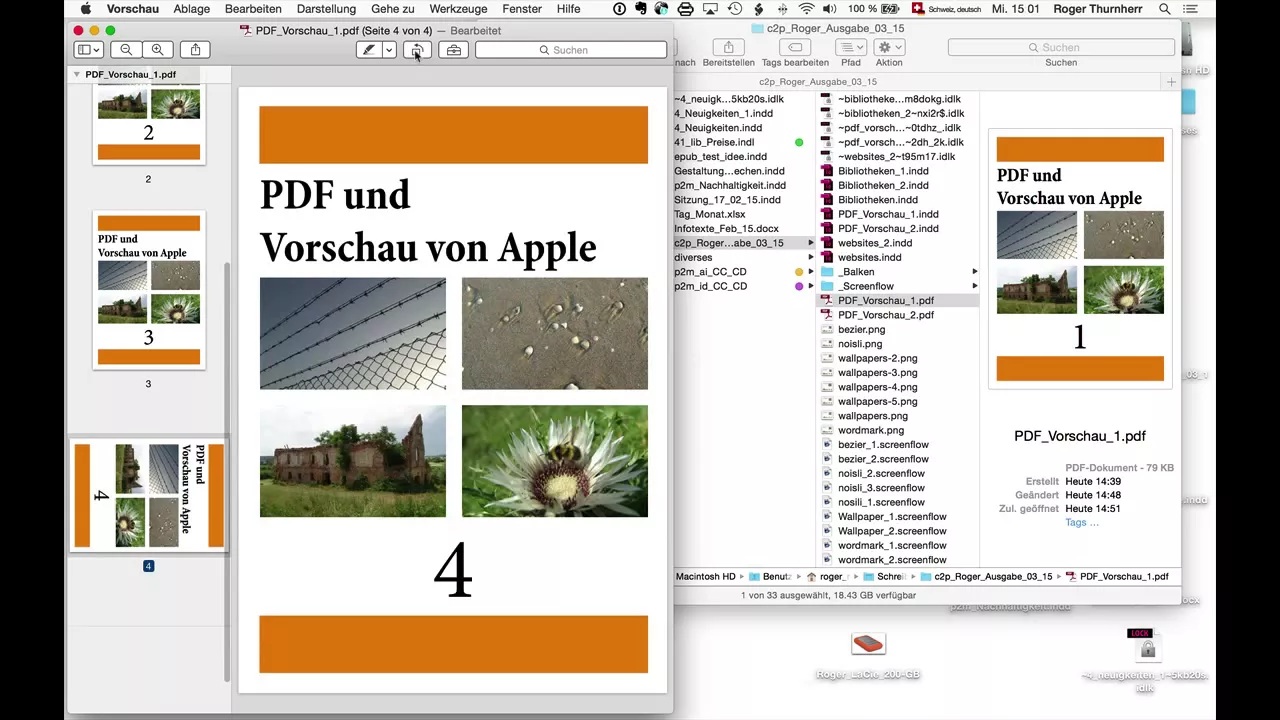1280x720 pixels.
Task: Show the markup toolbox in Vorschau
Action: [454, 50]
